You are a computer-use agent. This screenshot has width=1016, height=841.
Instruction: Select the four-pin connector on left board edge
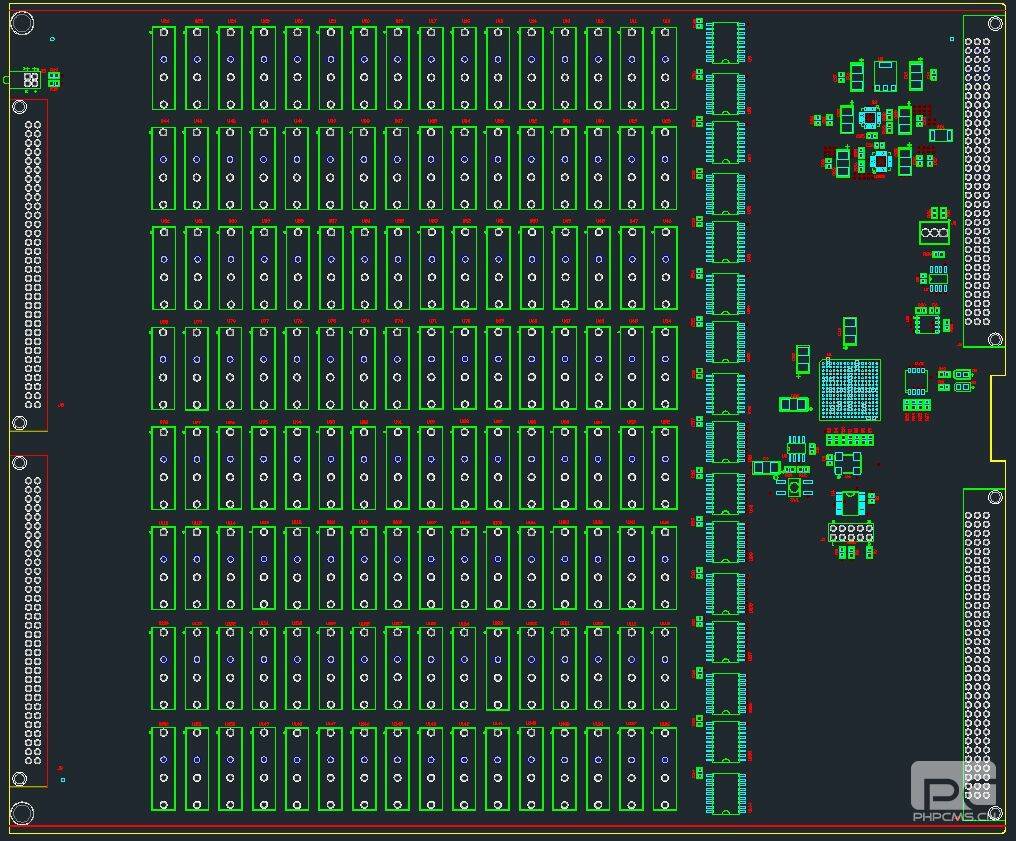click(31, 79)
